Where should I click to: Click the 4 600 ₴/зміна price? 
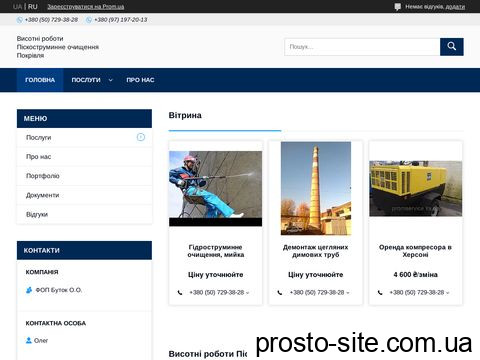click(415, 275)
